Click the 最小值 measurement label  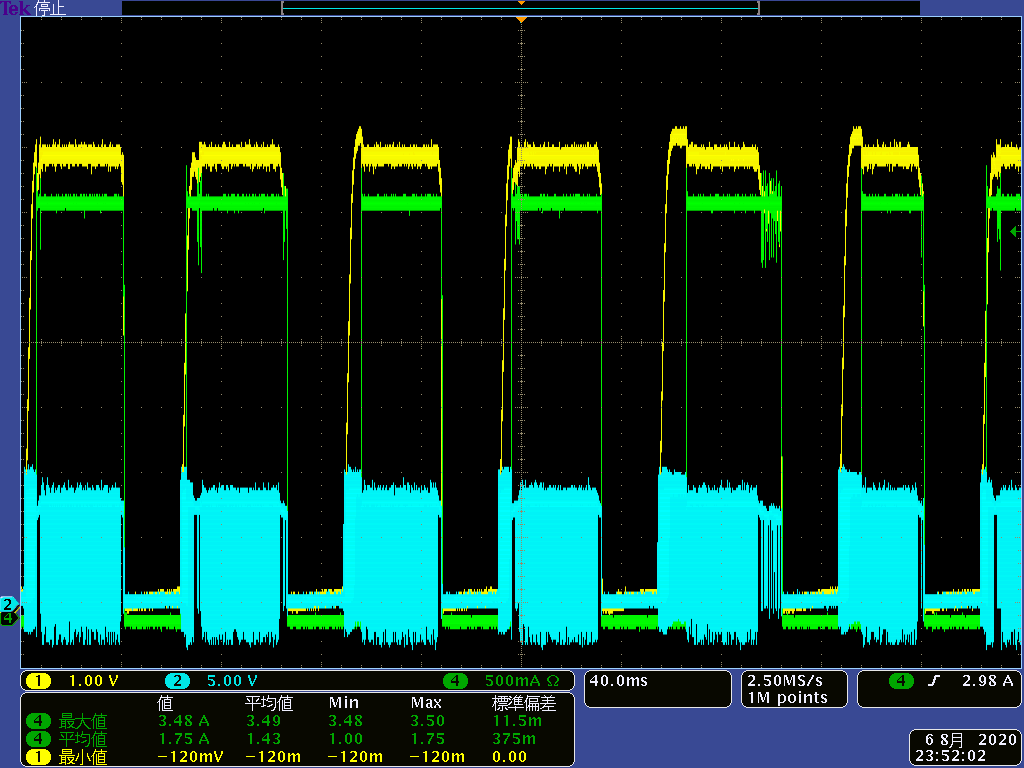[83, 757]
